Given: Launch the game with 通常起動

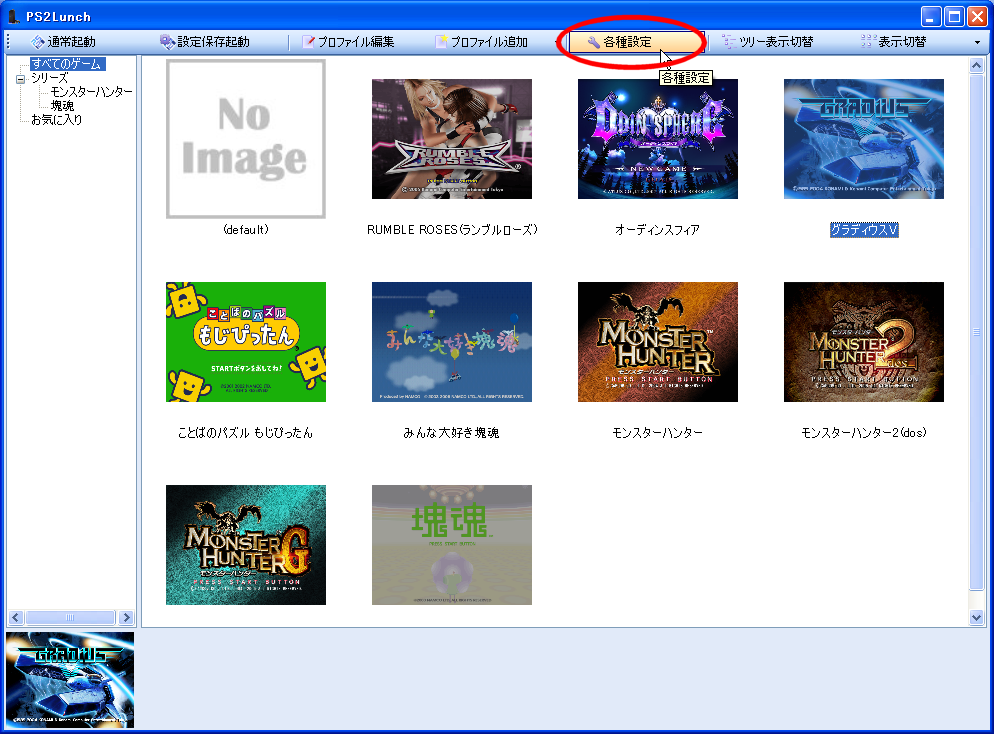Looking at the screenshot, I should coord(63,42).
